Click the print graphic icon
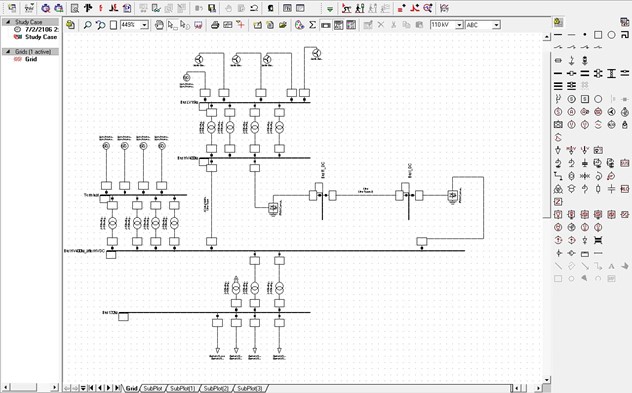Screen dimensions: 632x393 coord(215,25)
